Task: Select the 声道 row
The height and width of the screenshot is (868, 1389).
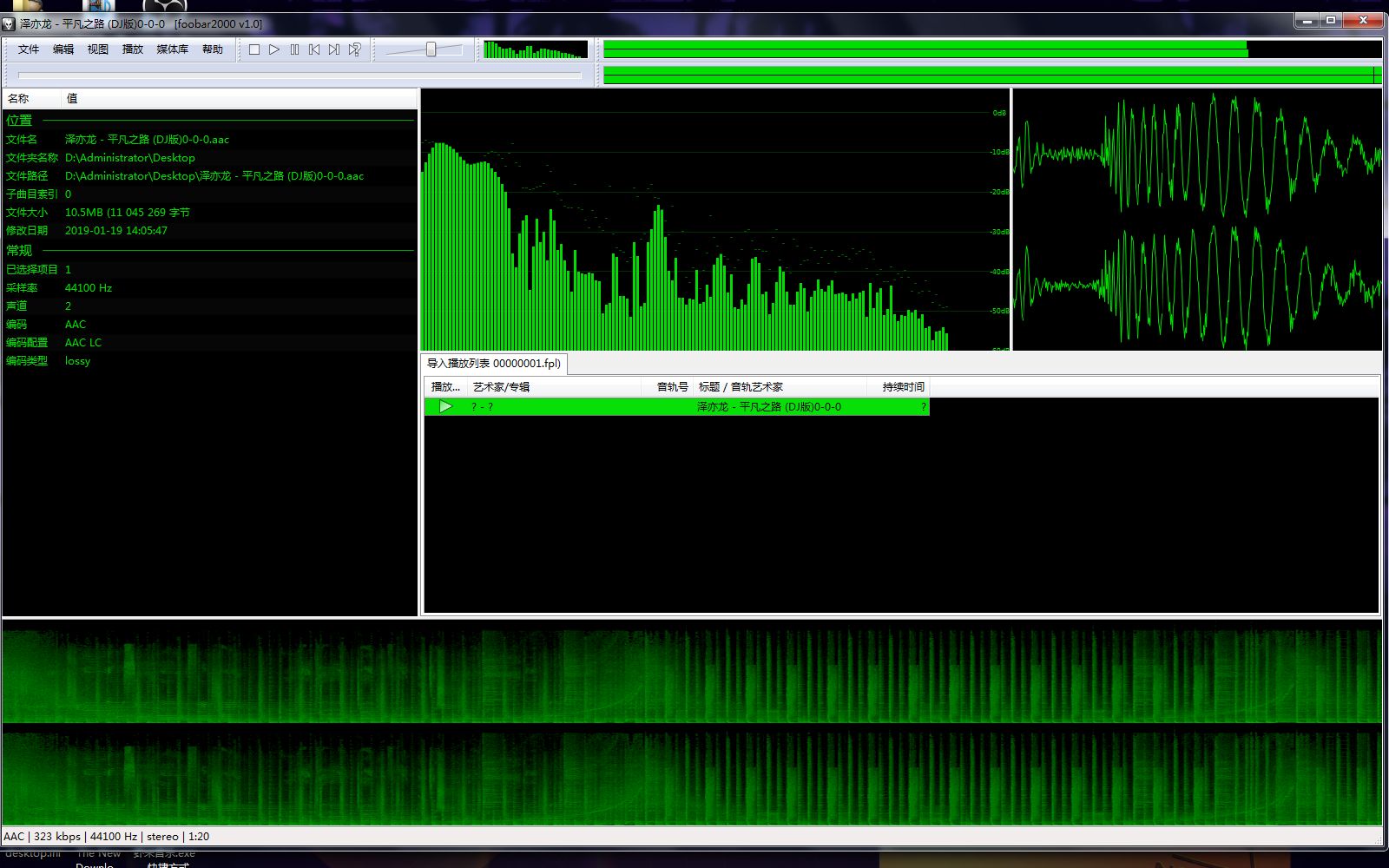Action: [210, 306]
